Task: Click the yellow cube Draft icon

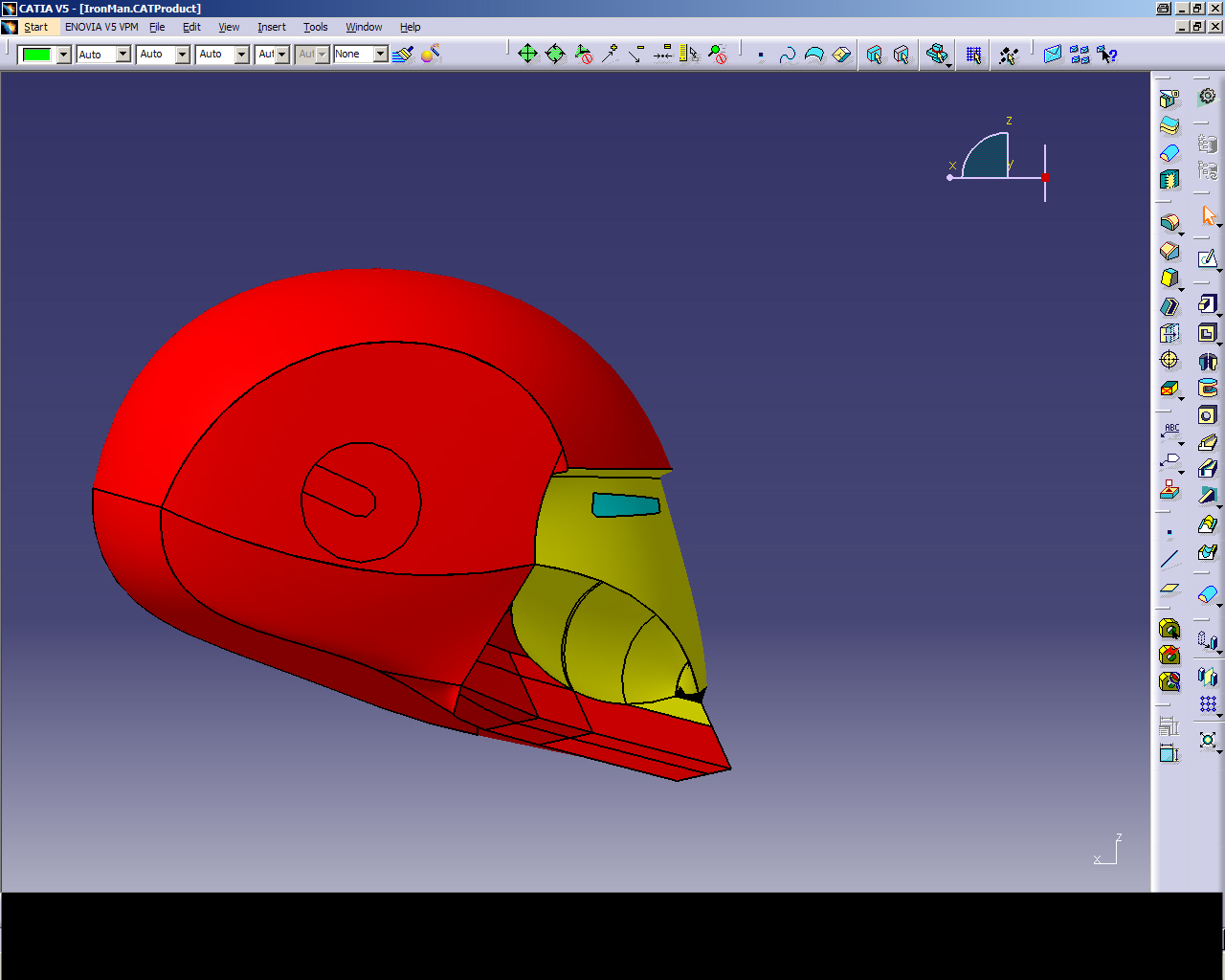Action: pyautogui.click(x=1169, y=278)
